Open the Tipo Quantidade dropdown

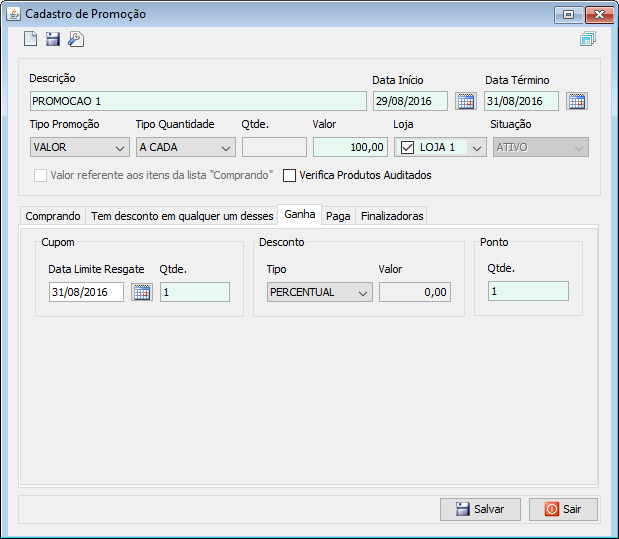226,147
